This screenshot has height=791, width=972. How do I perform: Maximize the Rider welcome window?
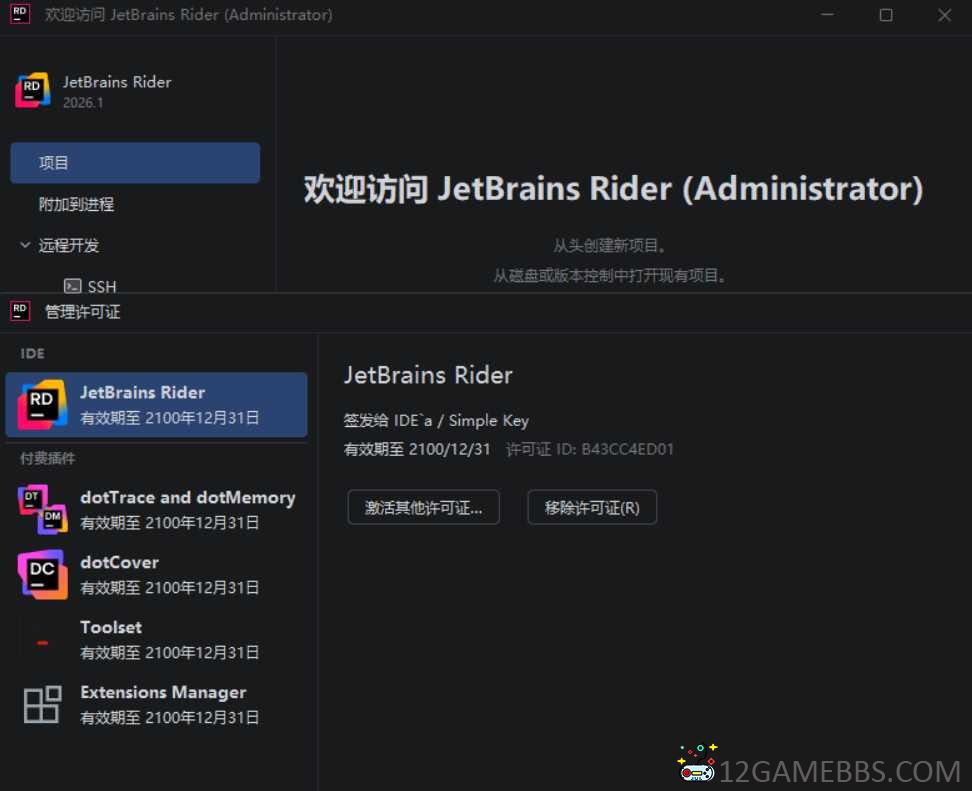(x=886, y=14)
